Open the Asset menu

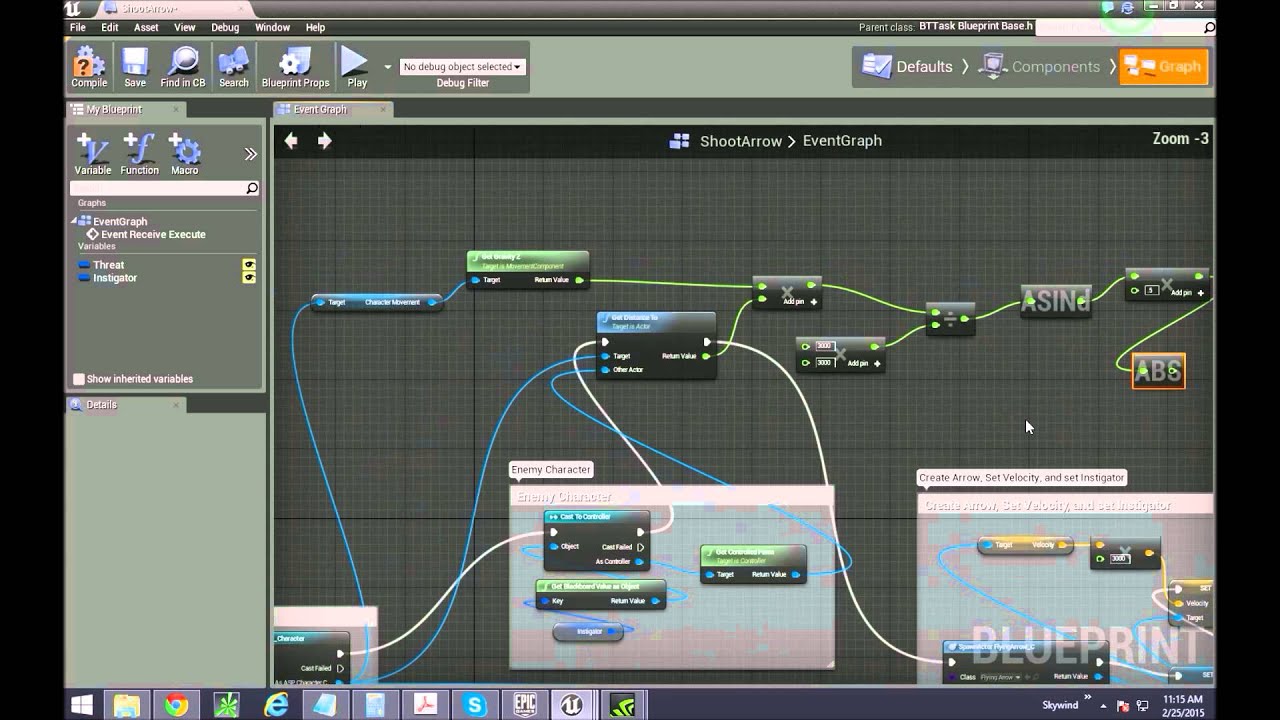(x=146, y=27)
